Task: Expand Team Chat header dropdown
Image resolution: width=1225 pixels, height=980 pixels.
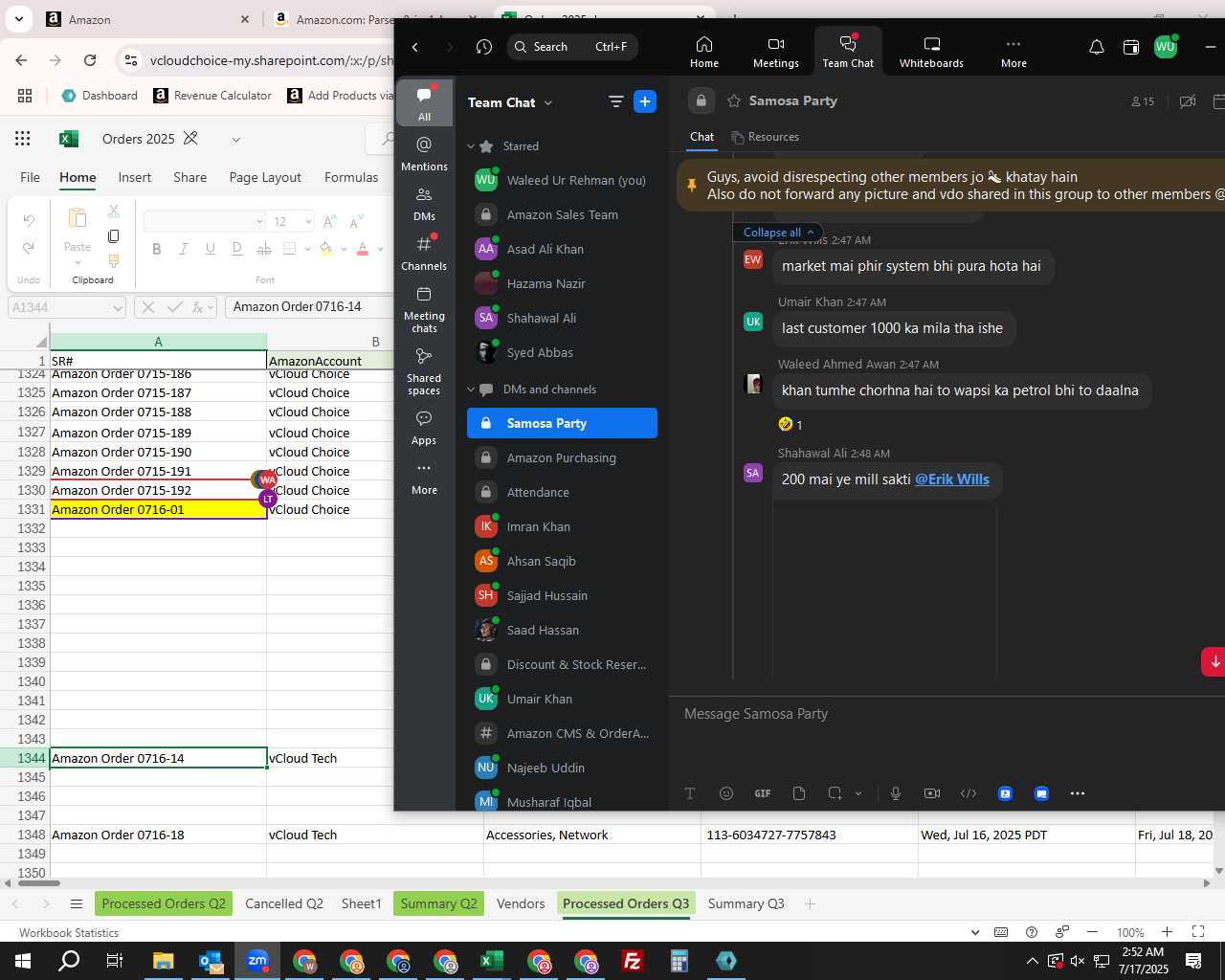Action: 548,102
